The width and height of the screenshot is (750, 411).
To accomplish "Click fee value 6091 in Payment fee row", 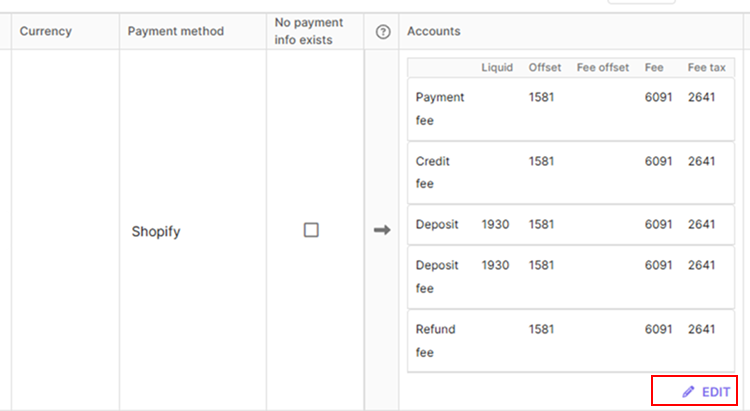I will click(658, 97).
